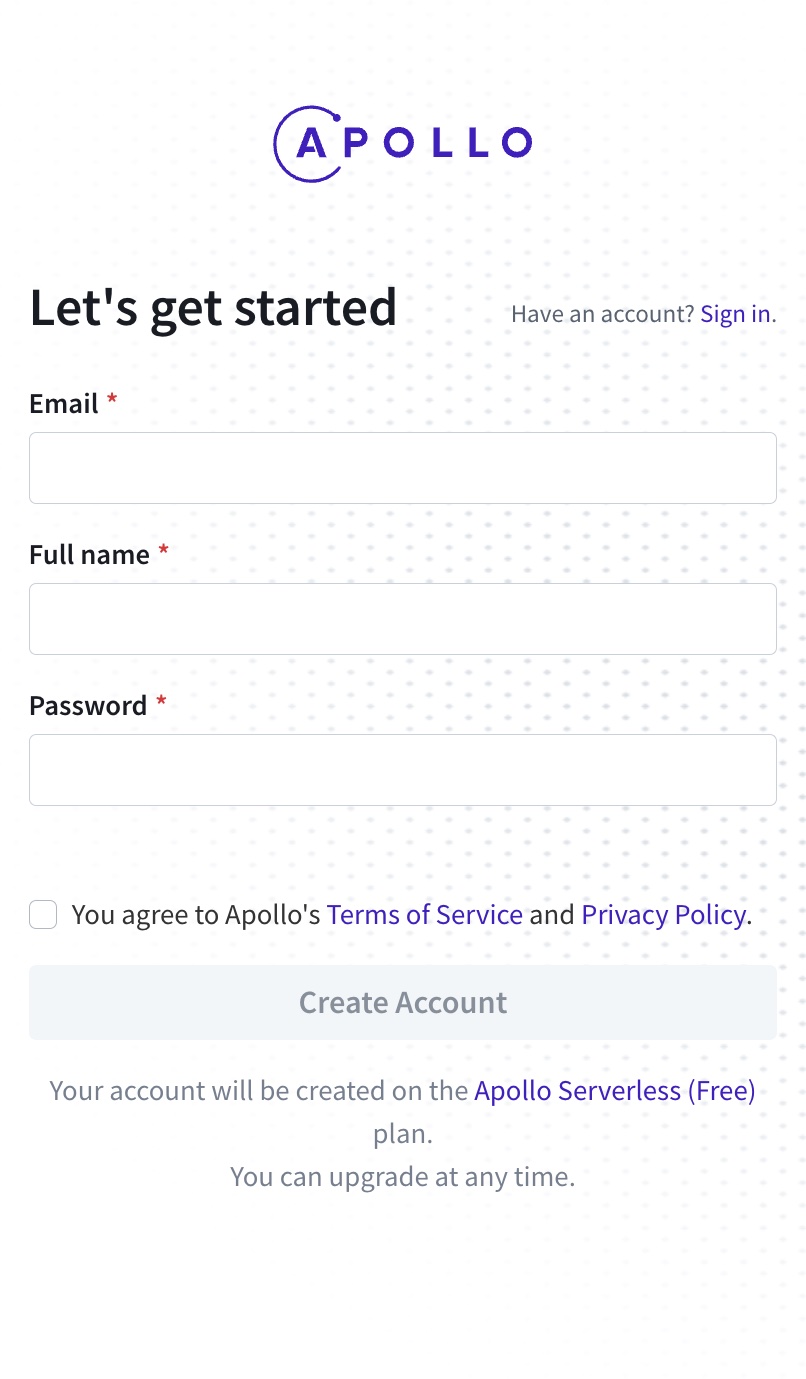Image resolution: width=806 pixels, height=1379 pixels.
Task: Open the Apollo Serverless (Free) plan details
Action: click(614, 1090)
